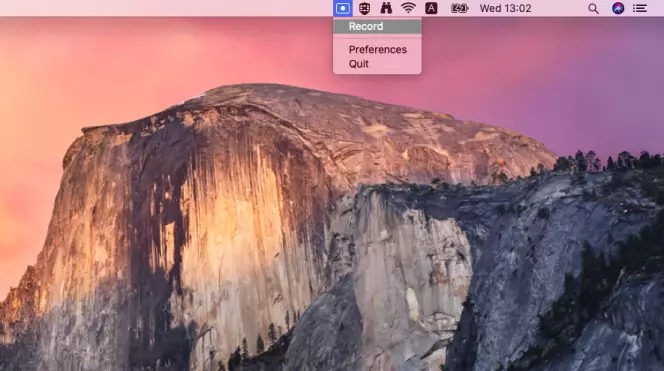
Task: Choose Preferences from the recorder menu
Action: [x=377, y=50]
